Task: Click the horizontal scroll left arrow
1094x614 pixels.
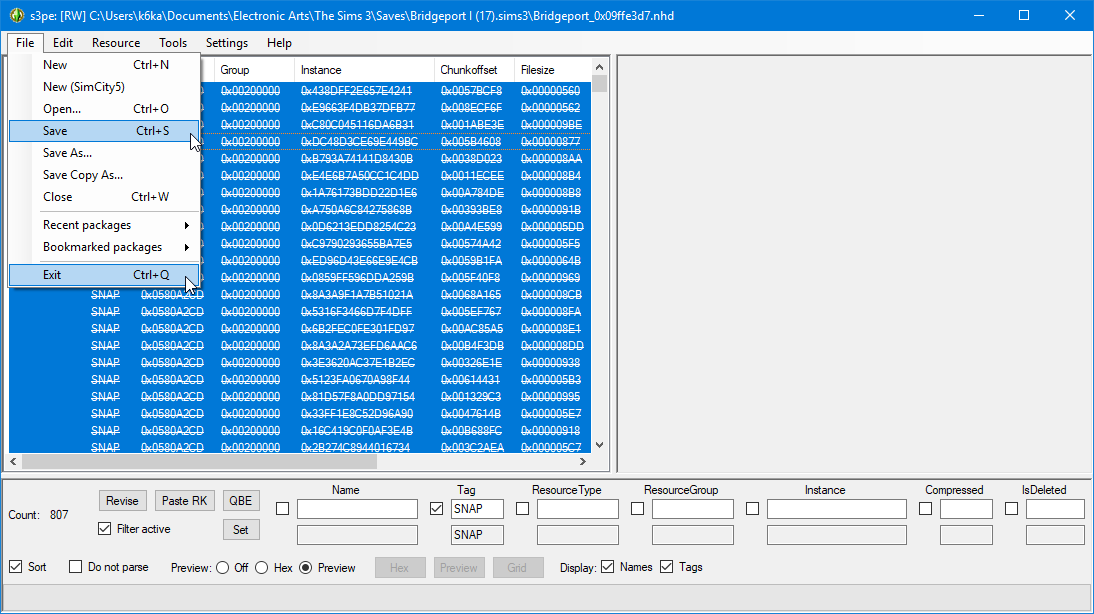Action: [x=13, y=461]
